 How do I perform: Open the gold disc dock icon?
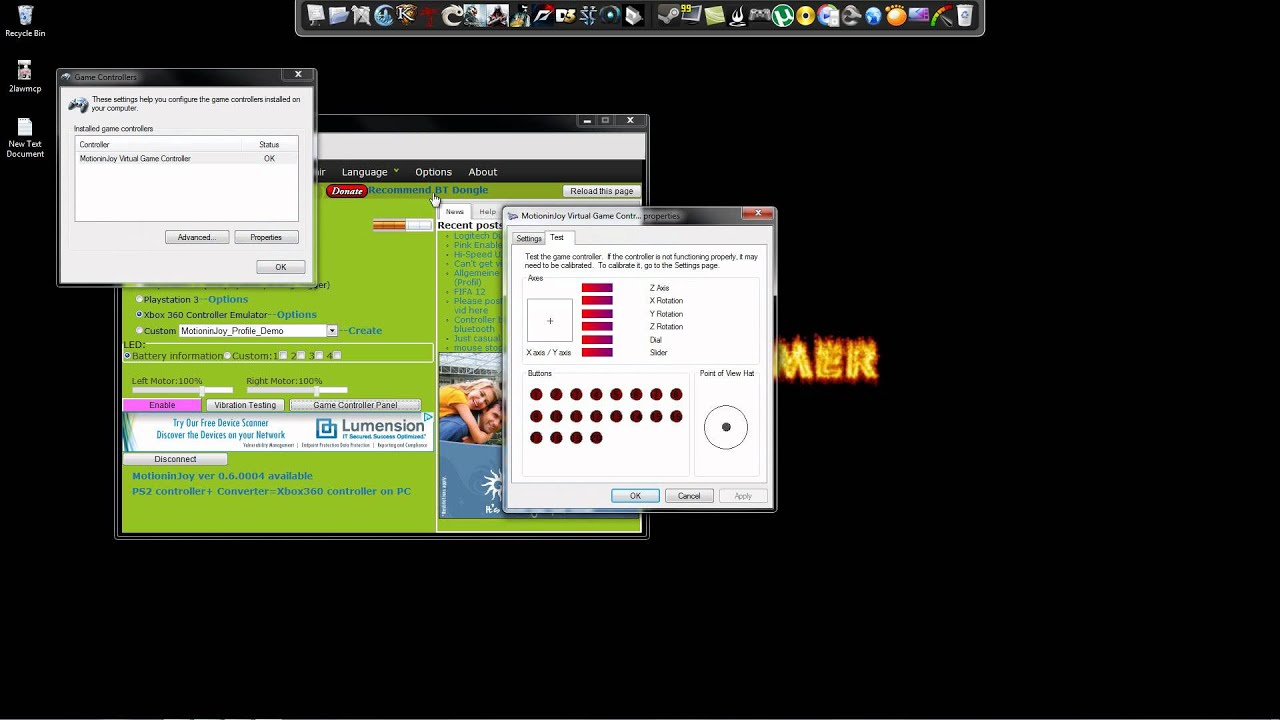805,15
